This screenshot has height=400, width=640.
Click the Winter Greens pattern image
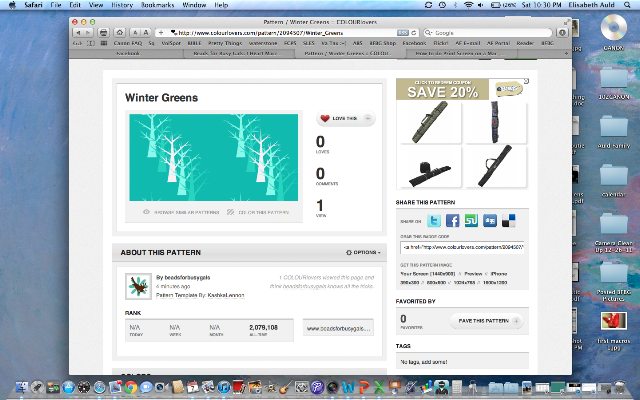click(213, 158)
